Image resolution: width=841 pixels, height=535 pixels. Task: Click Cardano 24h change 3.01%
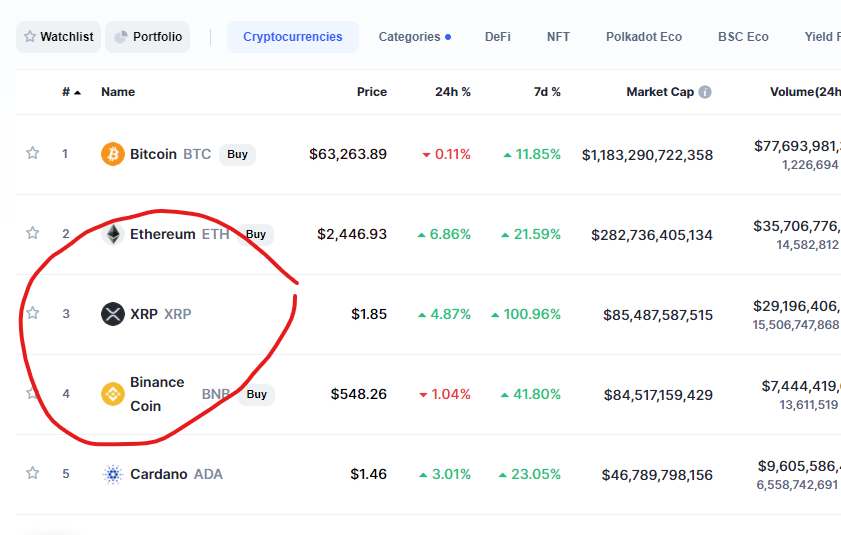[x=445, y=474]
